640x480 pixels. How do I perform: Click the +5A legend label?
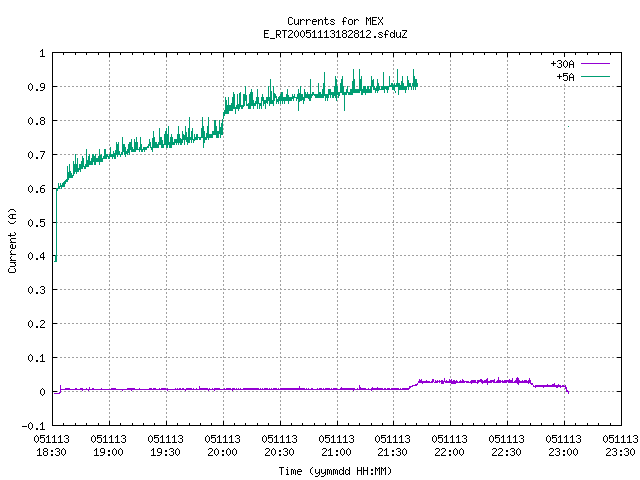tap(565, 77)
